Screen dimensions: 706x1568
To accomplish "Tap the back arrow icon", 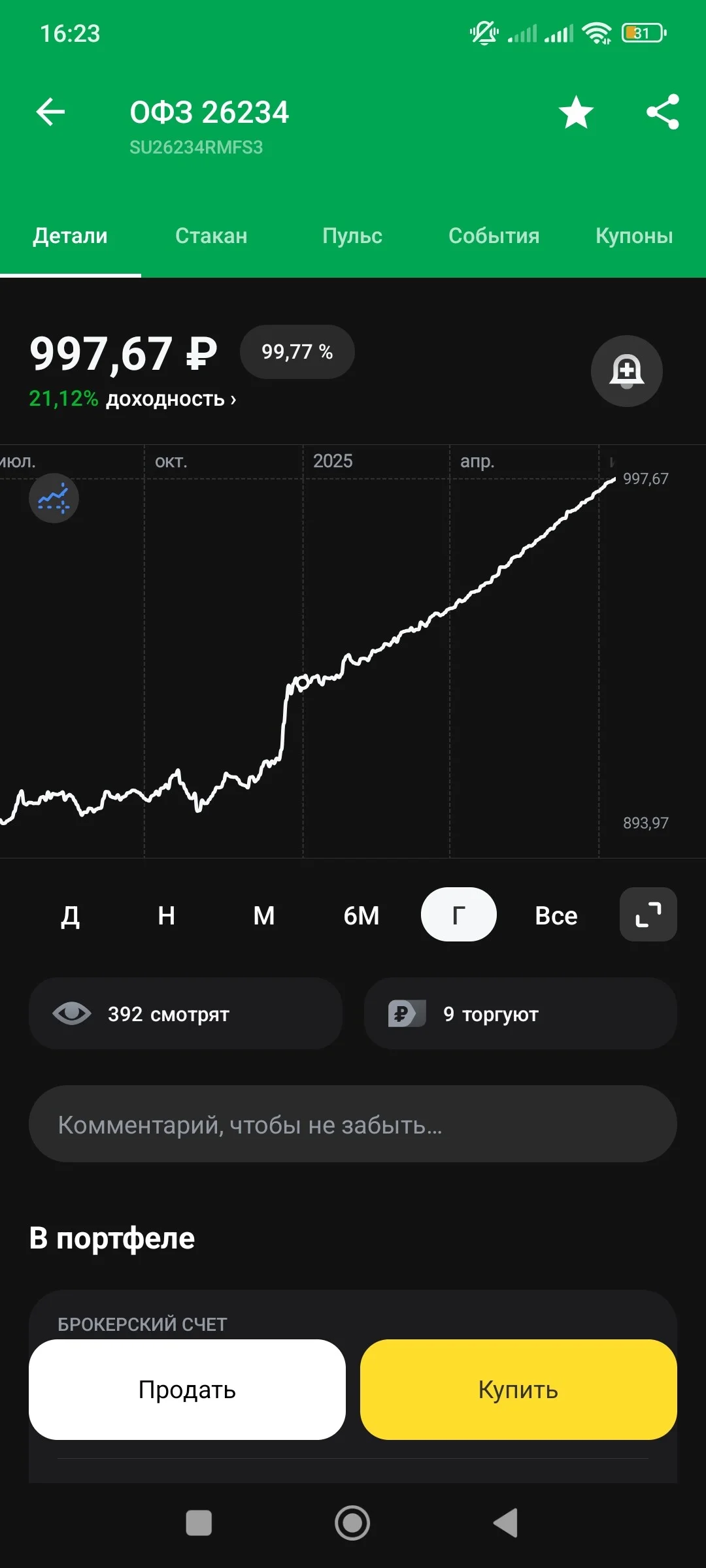I will coord(50,112).
